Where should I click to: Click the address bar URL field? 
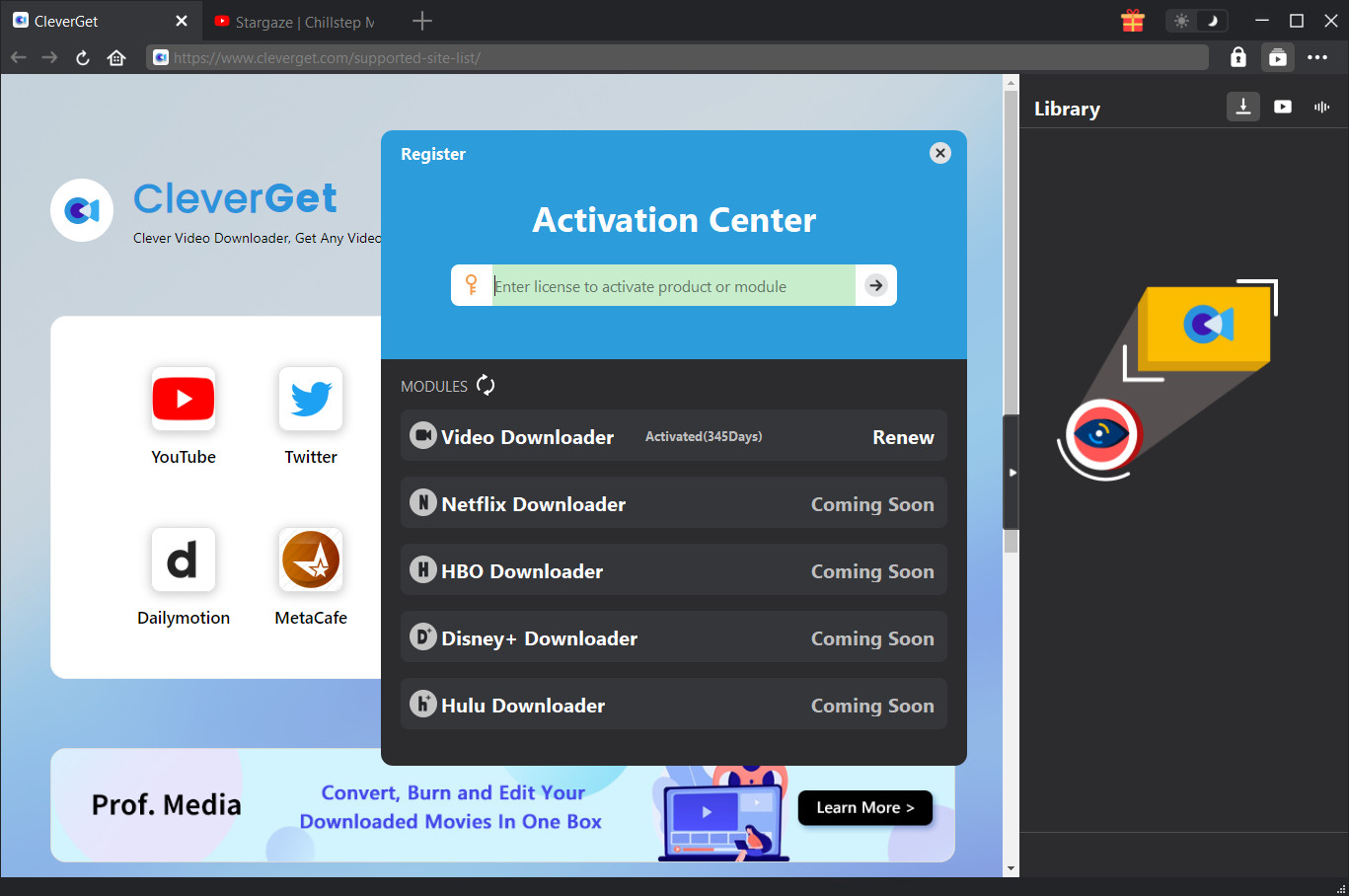[x=678, y=57]
